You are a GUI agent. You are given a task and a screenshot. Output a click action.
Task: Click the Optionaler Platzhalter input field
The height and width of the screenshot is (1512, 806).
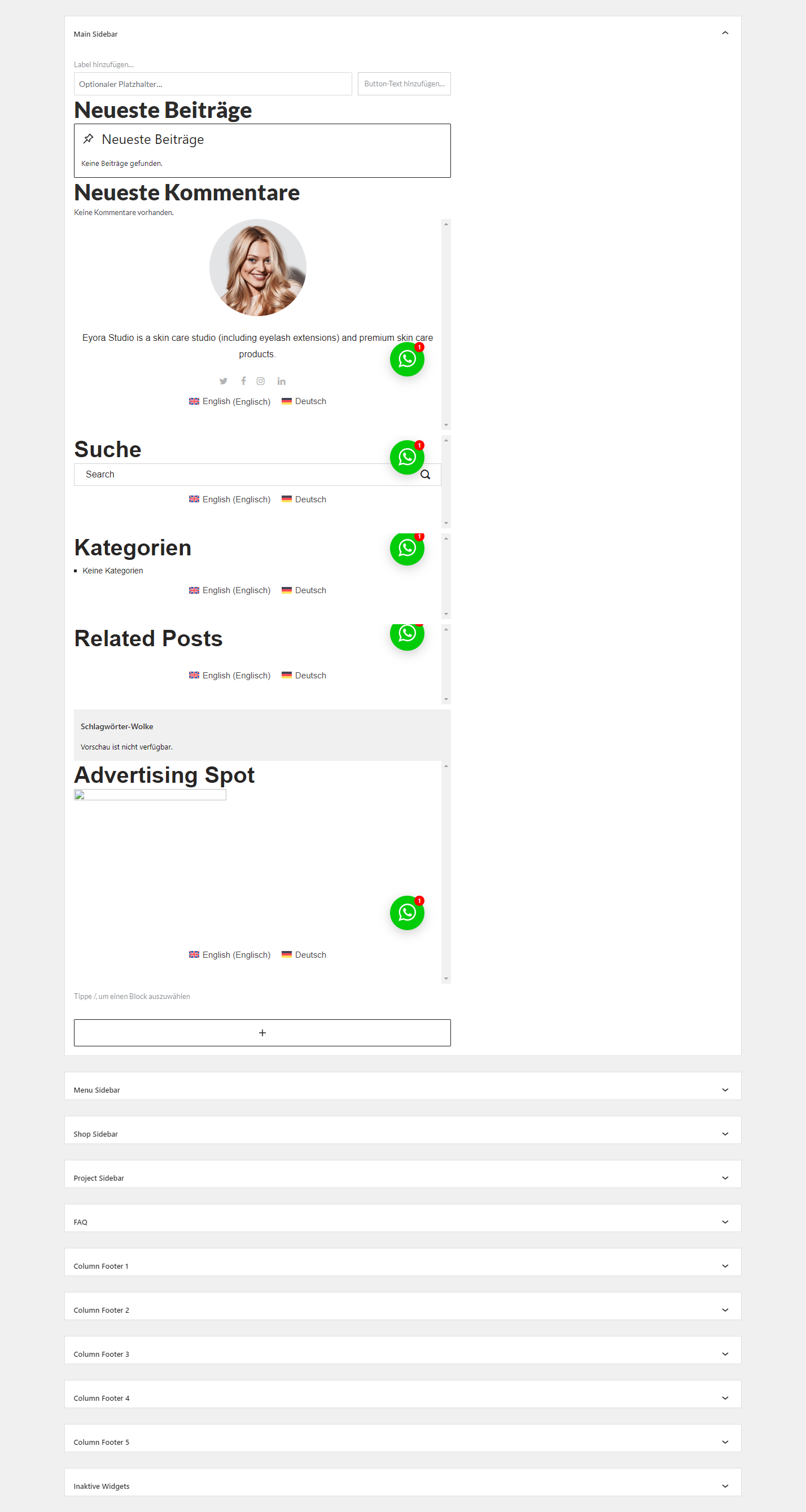(x=213, y=84)
